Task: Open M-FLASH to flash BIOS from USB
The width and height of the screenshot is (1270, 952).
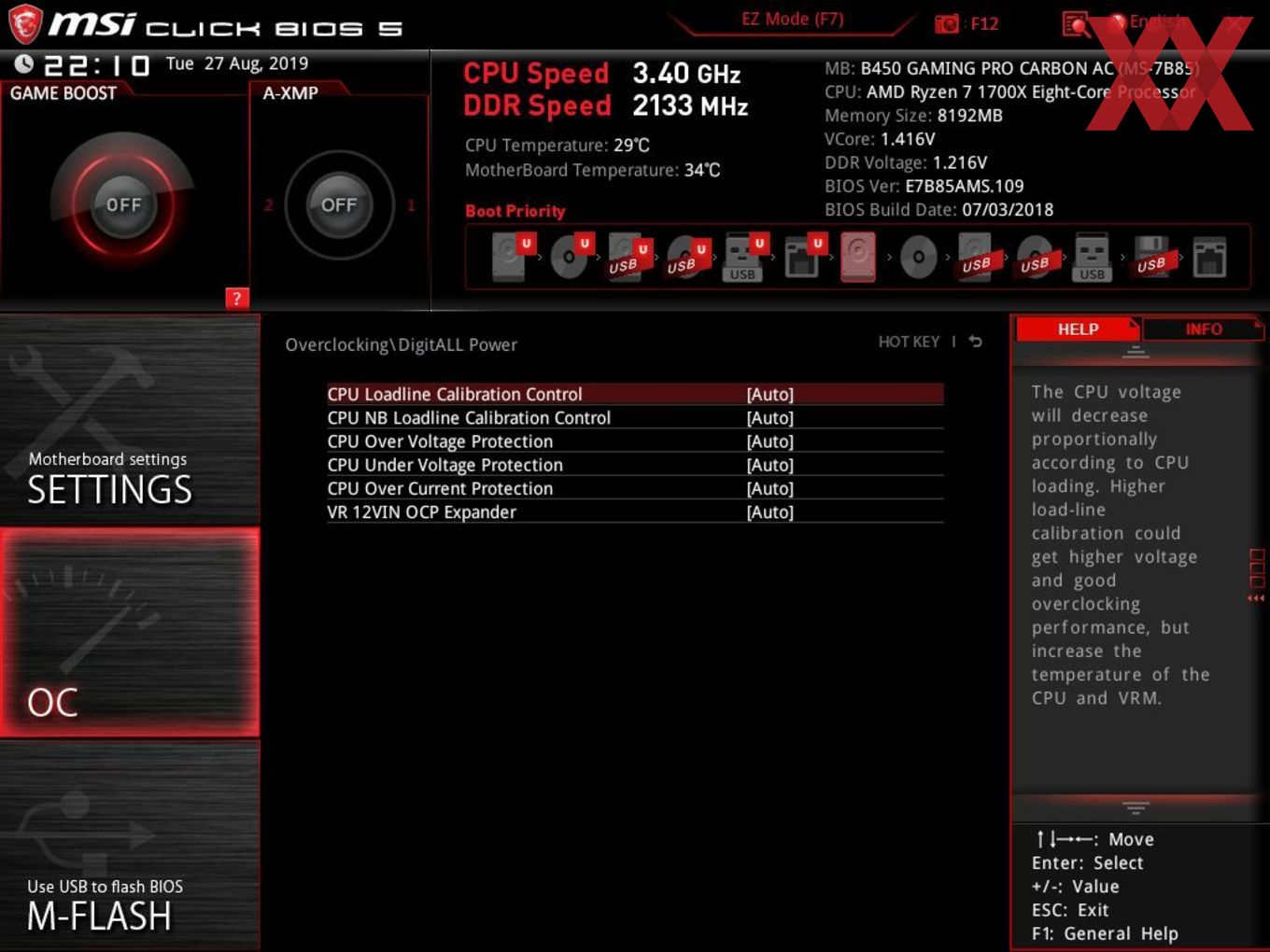Action: click(x=130, y=846)
